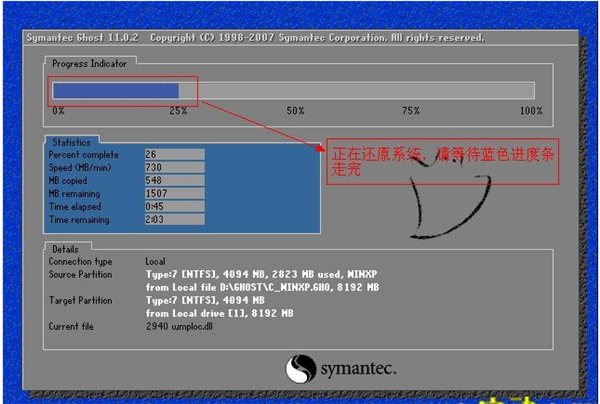This screenshot has height=404, width=600.
Task: Click the 75% progress scale label
Action: click(411, 111)
